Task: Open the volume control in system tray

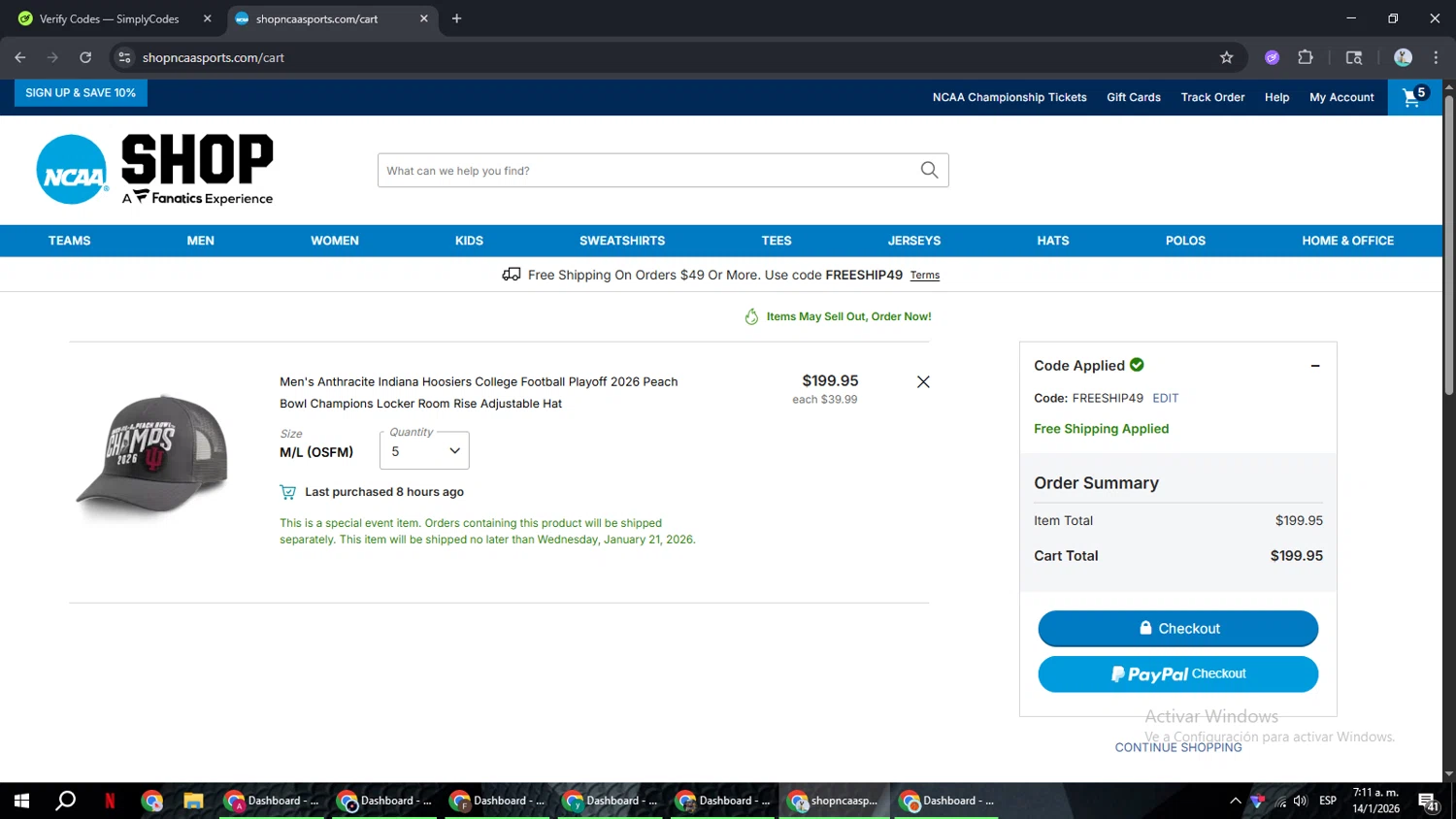Action: pyautogui.click(x=1301, y=801)
